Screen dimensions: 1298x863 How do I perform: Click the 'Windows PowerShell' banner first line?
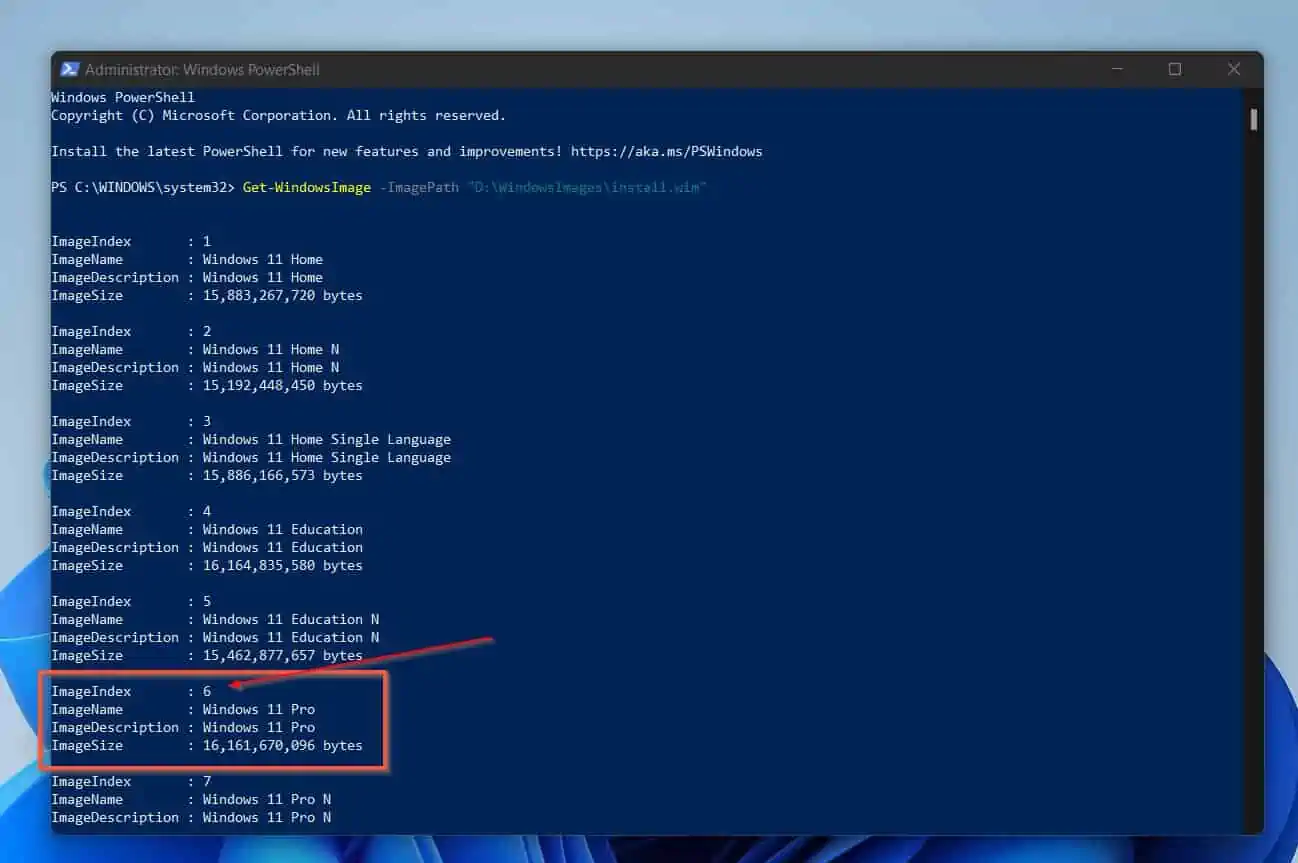123,98
